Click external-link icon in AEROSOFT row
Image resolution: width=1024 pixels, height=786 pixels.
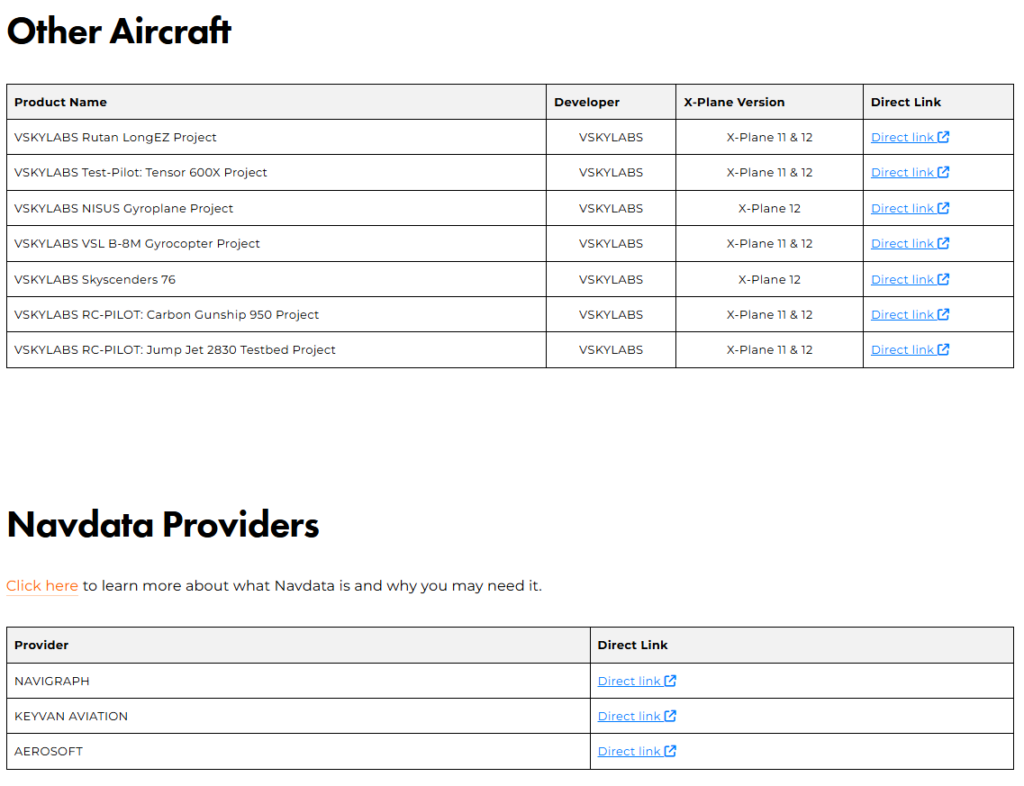tap(670, 751)
